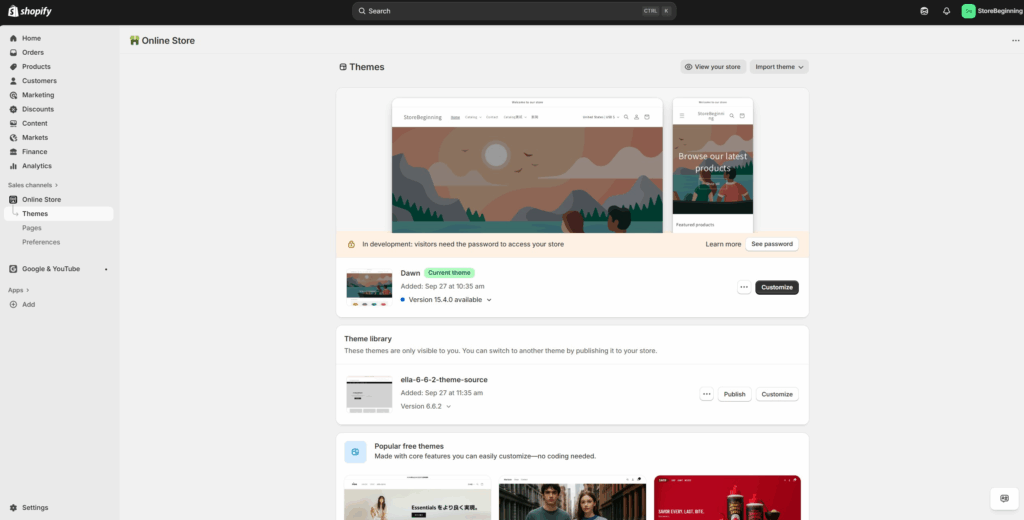Click the chat assistant icon at bottom right
The image size is (1024, 520).
[x=1004, y=498]
